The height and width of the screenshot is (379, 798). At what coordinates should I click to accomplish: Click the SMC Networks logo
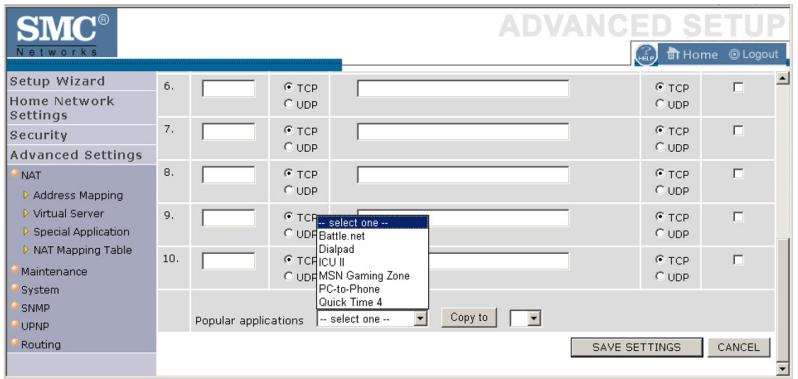[62, 33]
